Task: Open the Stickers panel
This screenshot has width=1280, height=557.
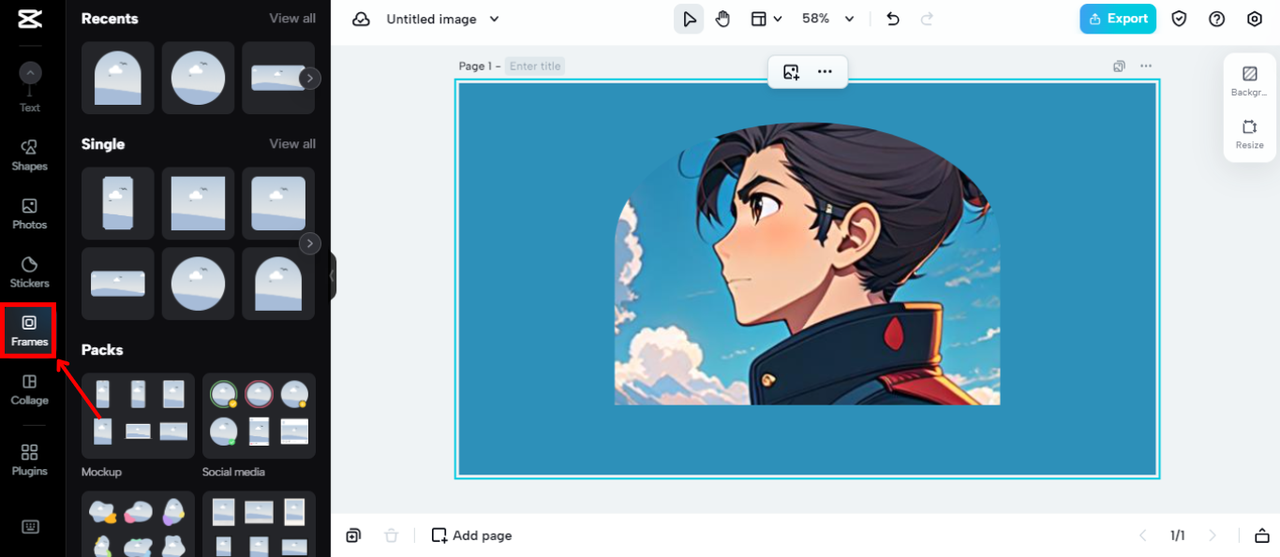Action: 30,272
